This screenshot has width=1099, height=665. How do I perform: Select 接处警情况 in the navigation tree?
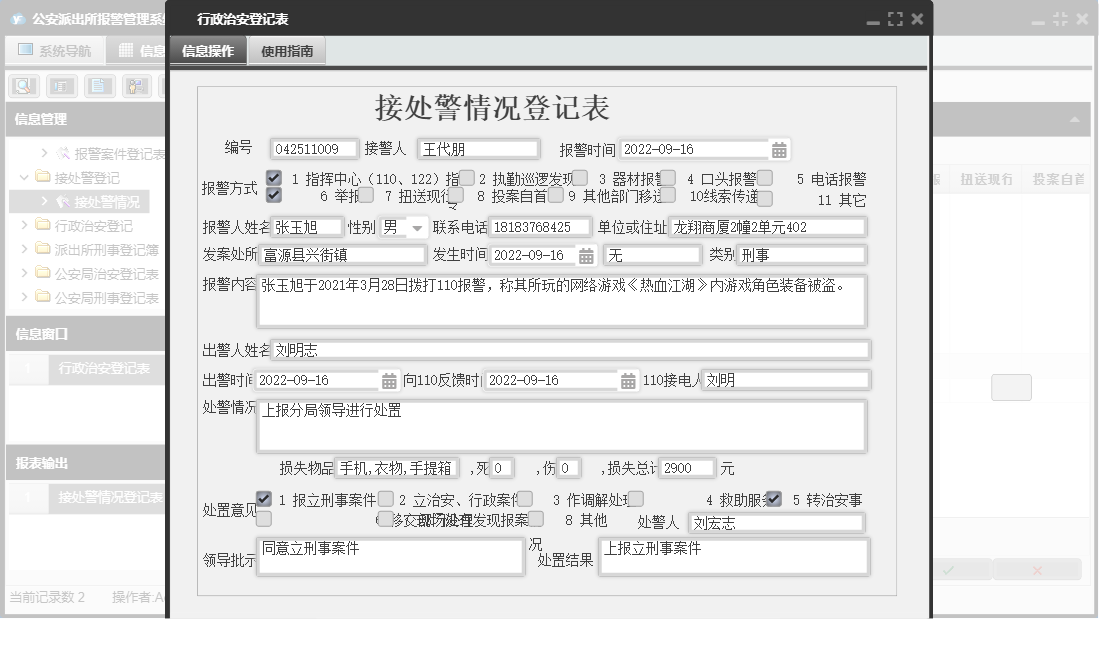click(x=105, y=201)
